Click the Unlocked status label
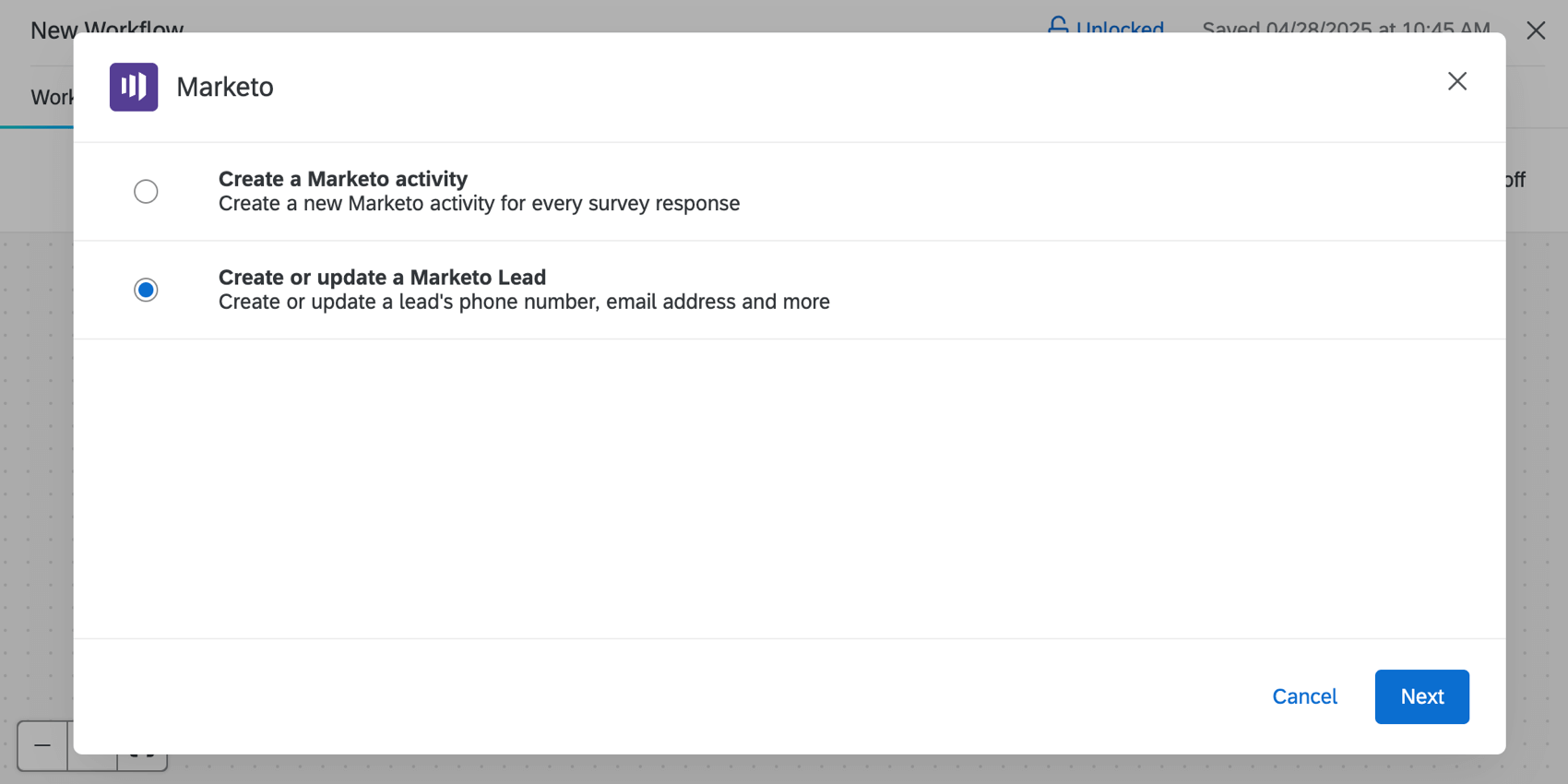 click(x=1120, y=26)
